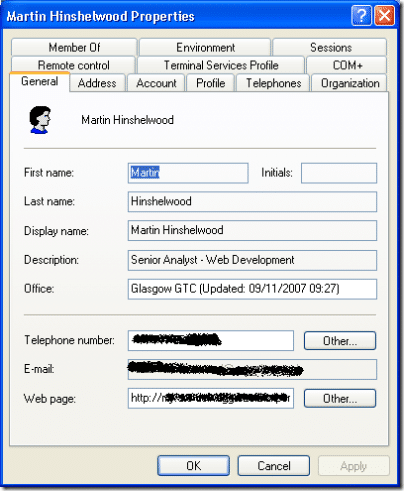Open Other next to Web page

[340, 398]
